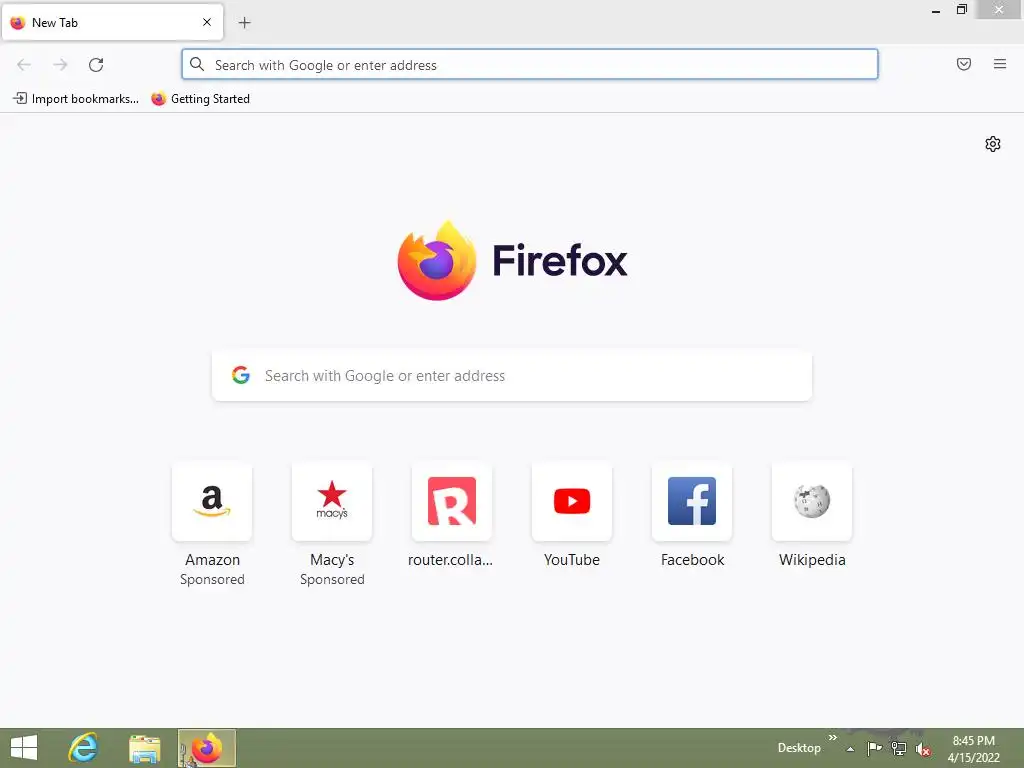Save page to Pocket icon

(x=964, y=64)
